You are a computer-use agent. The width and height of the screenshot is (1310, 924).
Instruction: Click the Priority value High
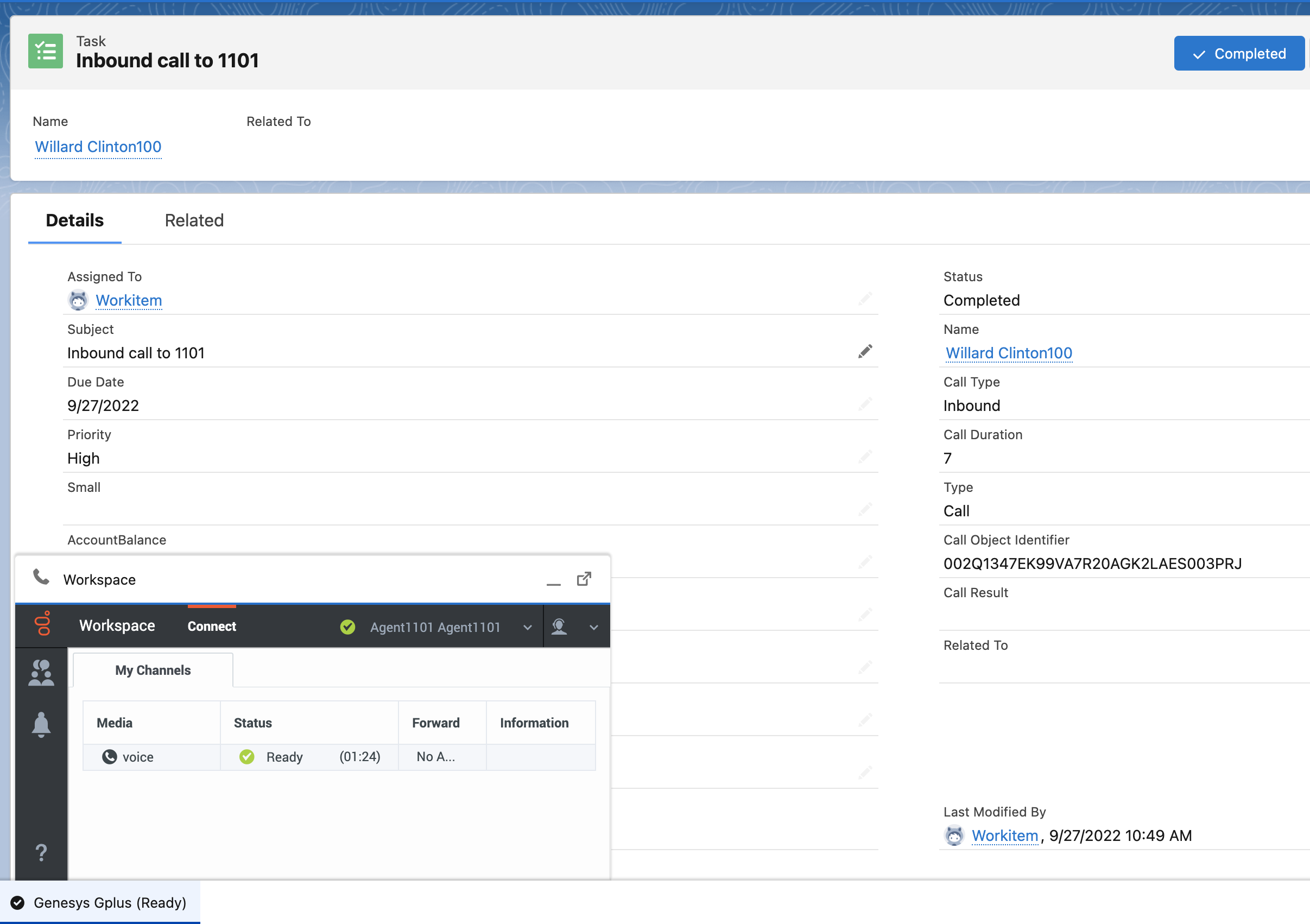coord(83,458)
